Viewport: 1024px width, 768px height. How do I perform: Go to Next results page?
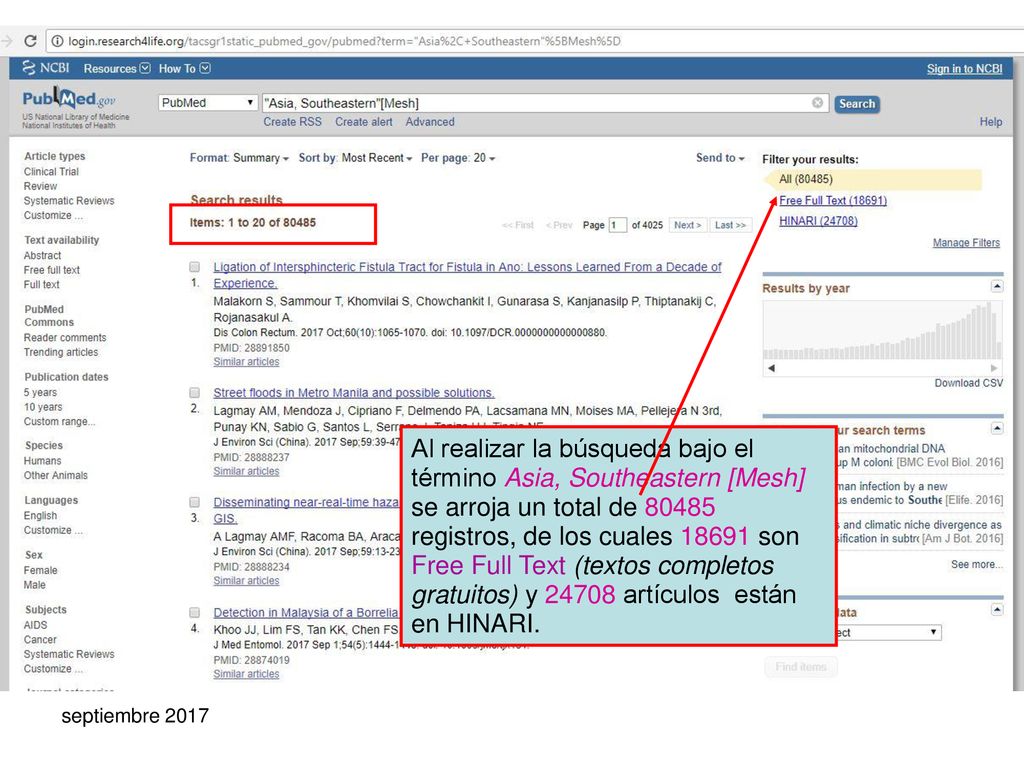(688, 225)
